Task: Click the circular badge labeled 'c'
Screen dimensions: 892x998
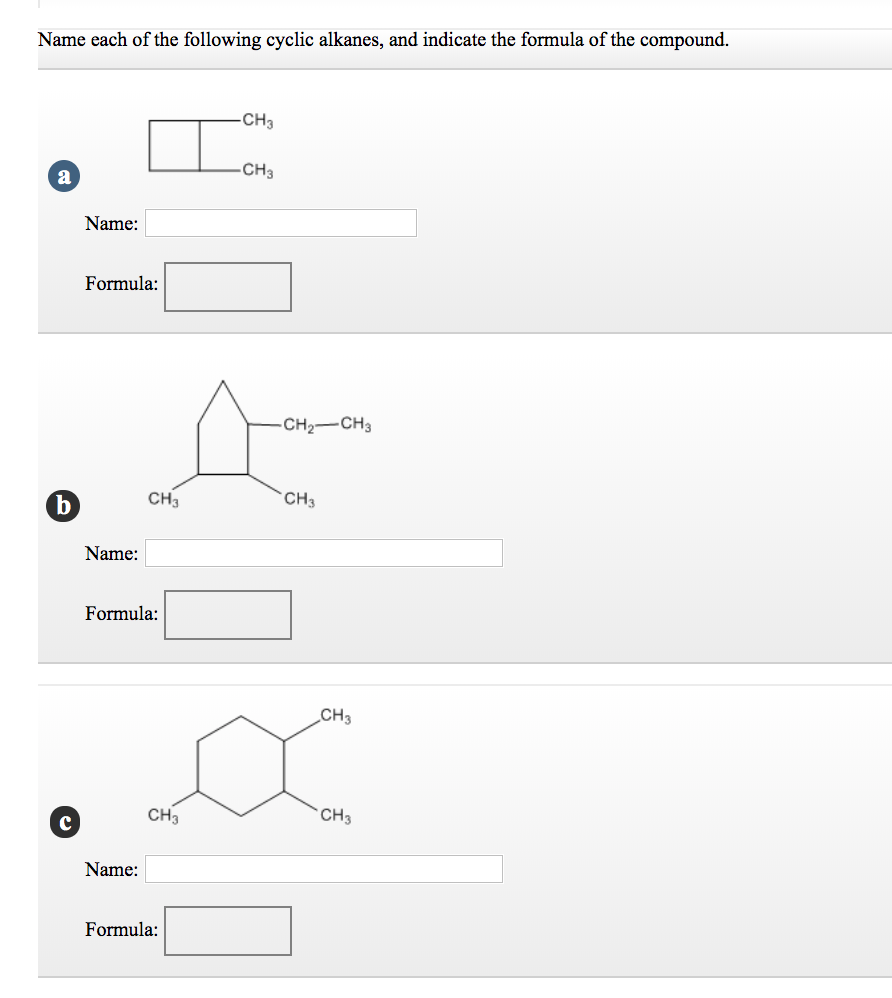Action: [x=63, y=822]
